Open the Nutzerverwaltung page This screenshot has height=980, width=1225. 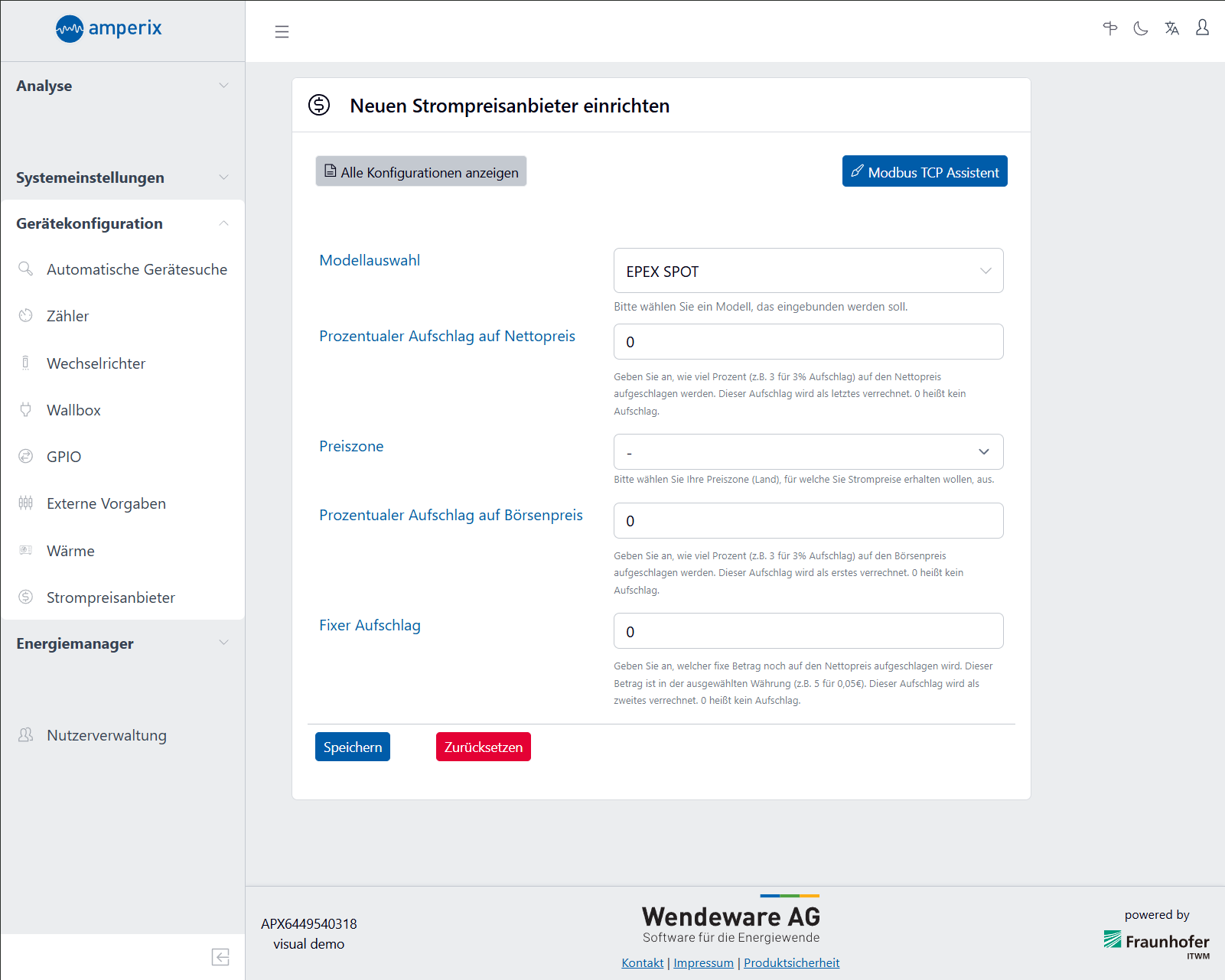[106, 735]
